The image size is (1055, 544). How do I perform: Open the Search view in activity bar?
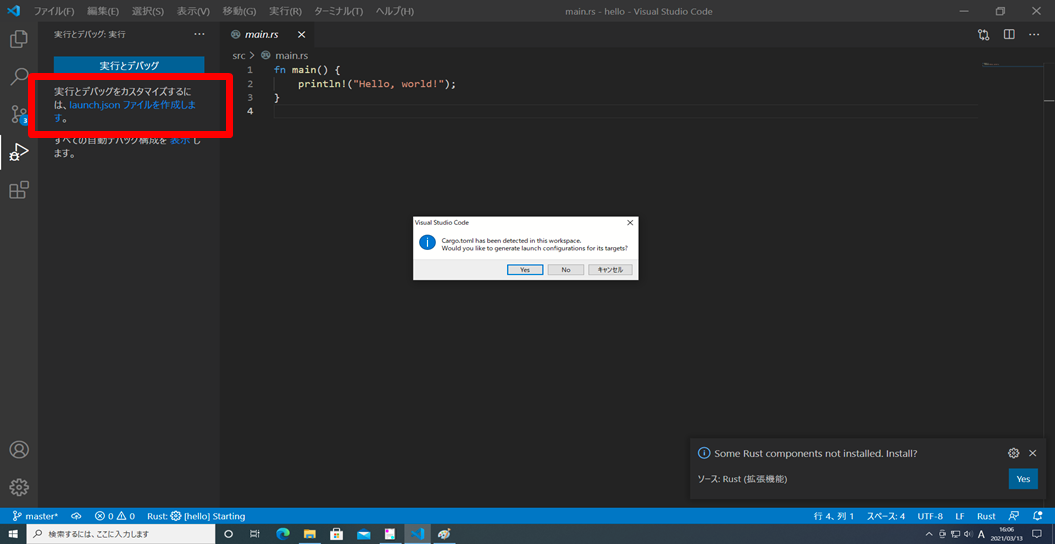(x=19, y=77)
